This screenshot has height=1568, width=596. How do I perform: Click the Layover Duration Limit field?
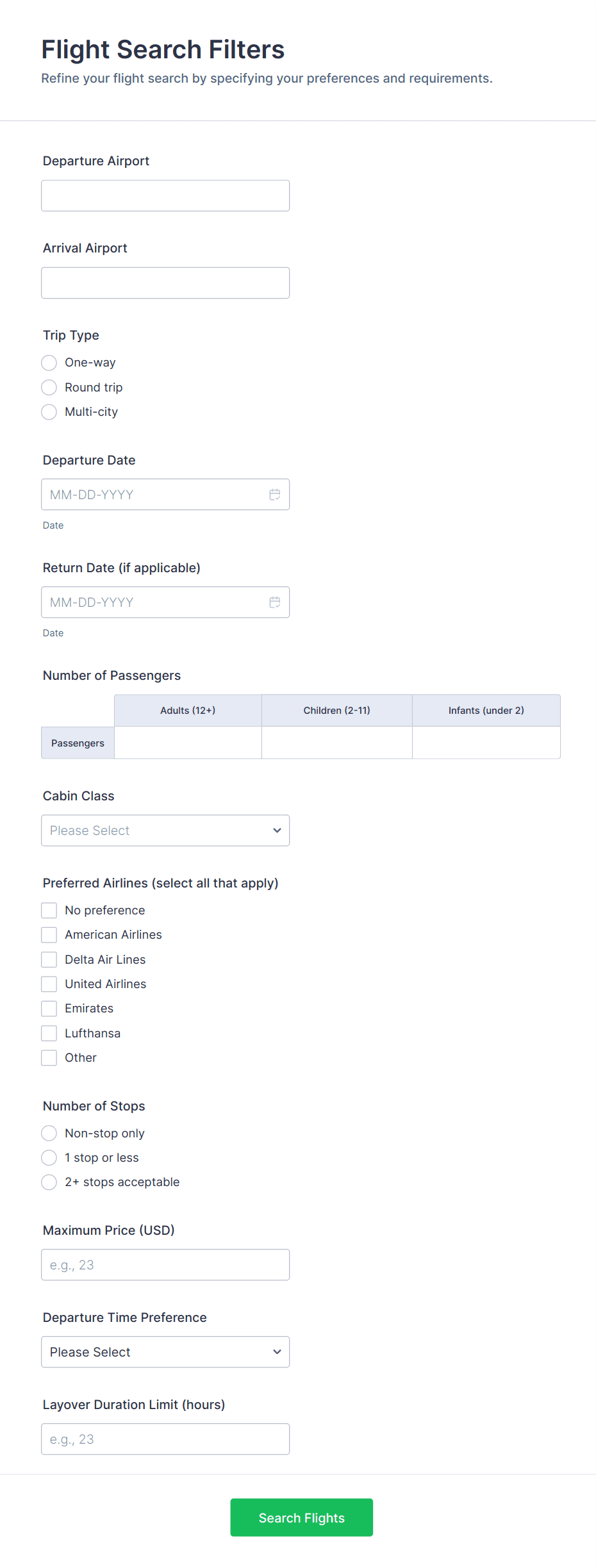click(x=165, y=1439)
